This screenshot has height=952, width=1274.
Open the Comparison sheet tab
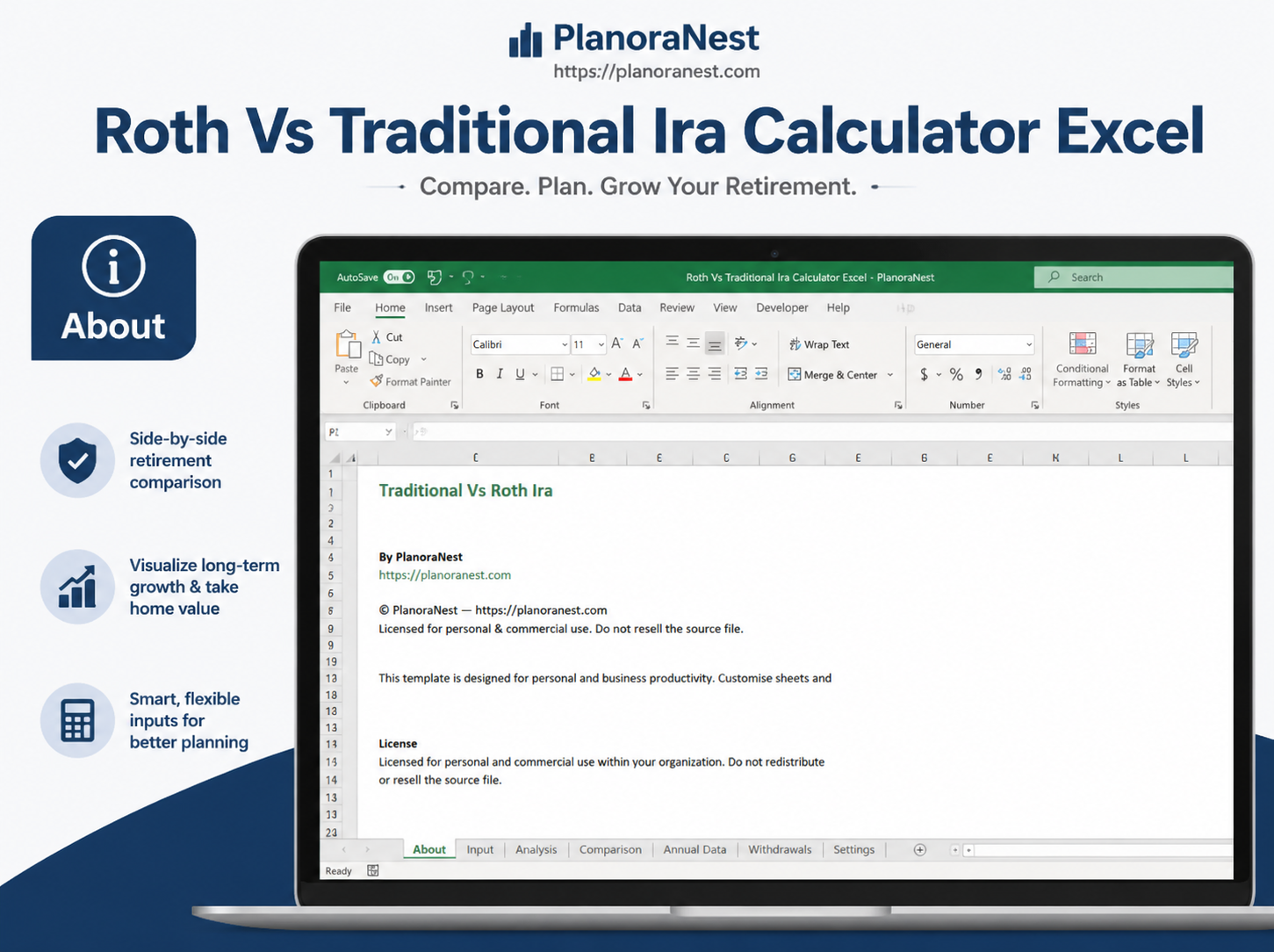610,849
